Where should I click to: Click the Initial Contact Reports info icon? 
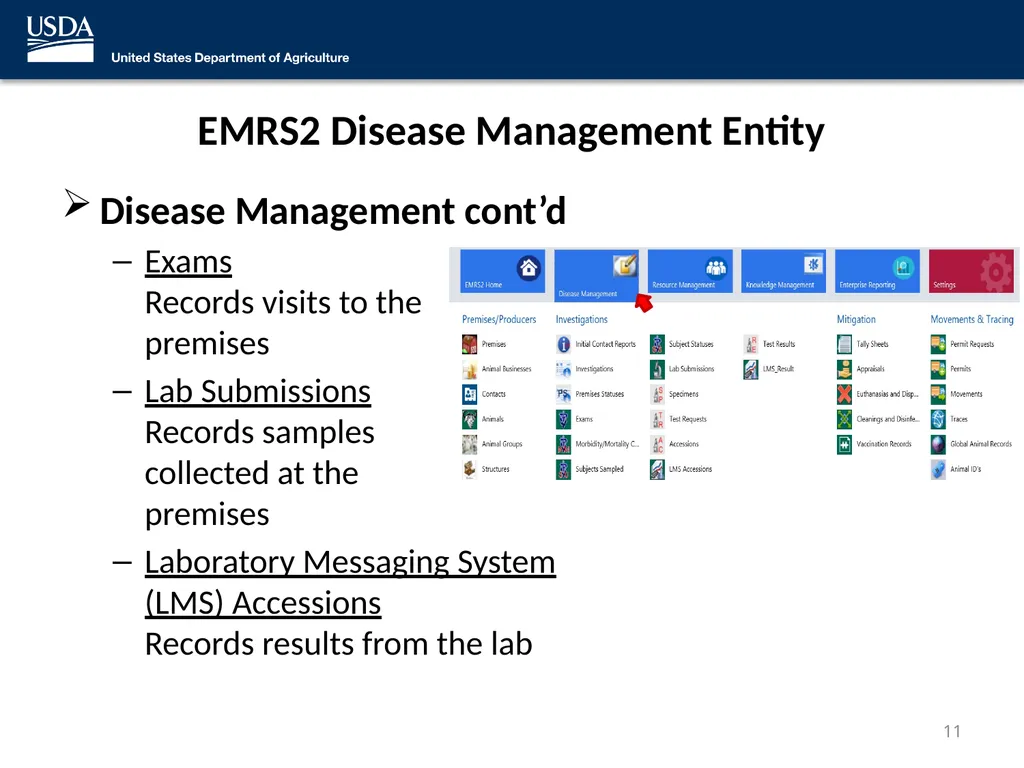point(564,344)
